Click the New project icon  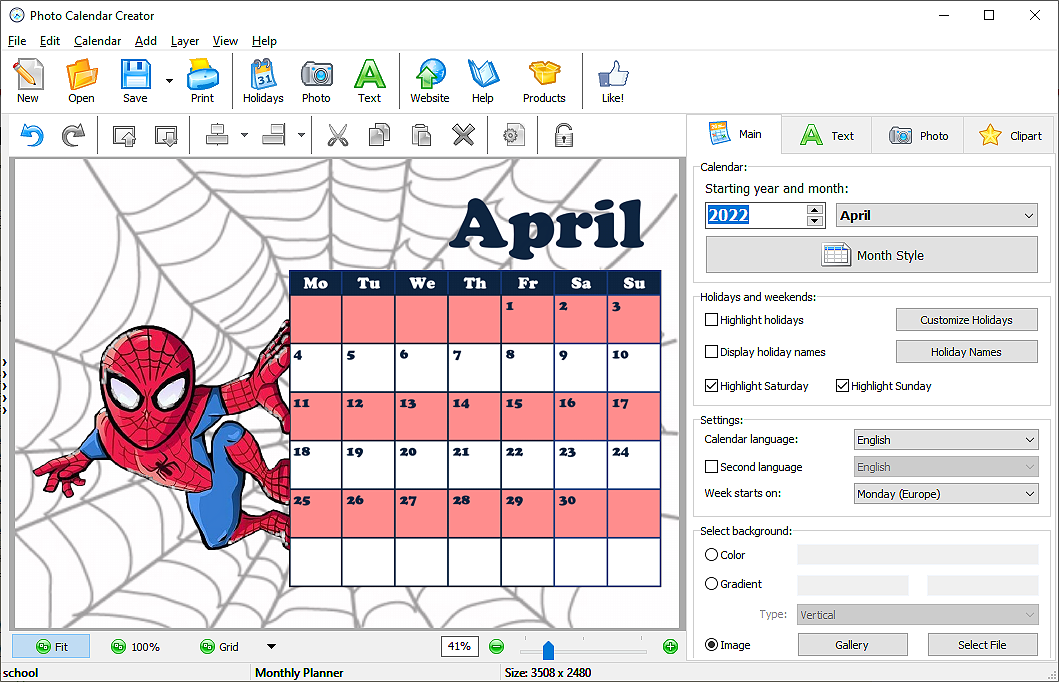pyautogui.click(x=28, y=81)
